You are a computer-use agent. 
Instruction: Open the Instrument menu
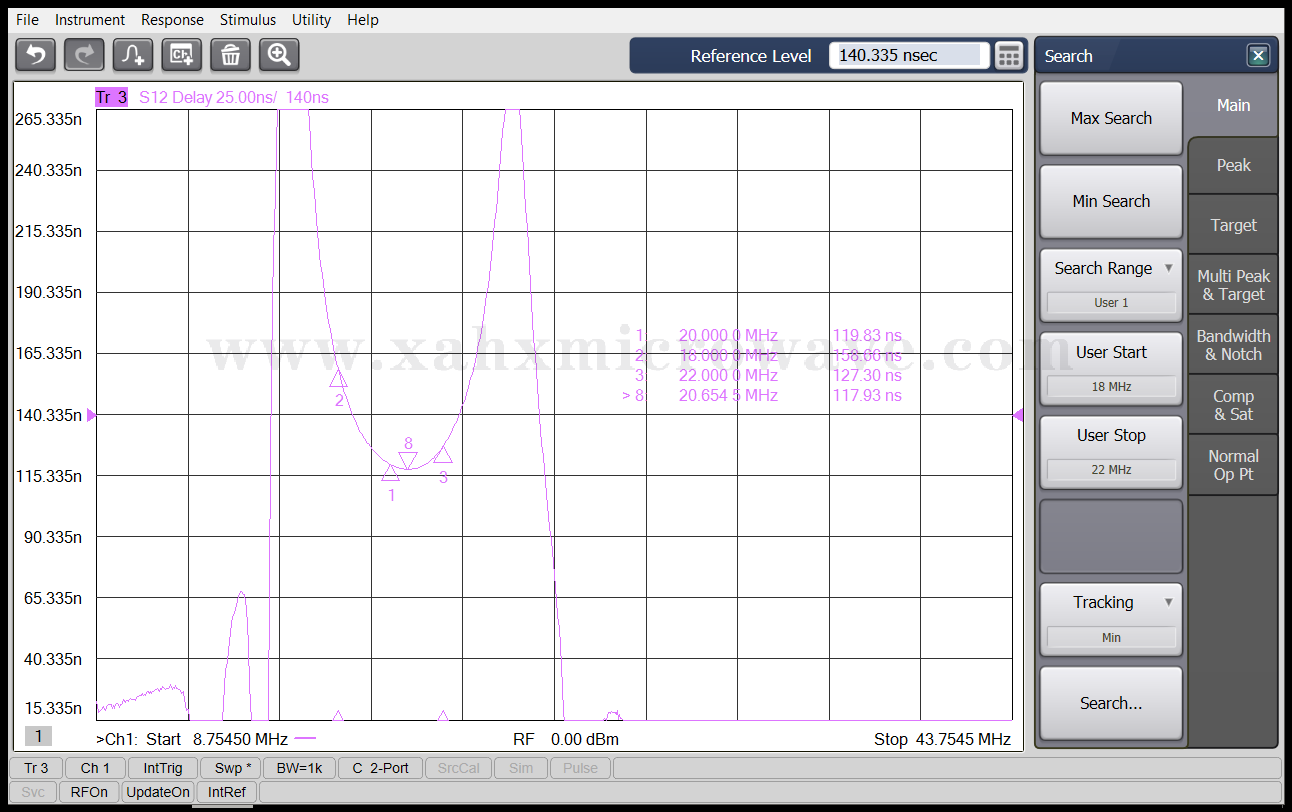90,20
